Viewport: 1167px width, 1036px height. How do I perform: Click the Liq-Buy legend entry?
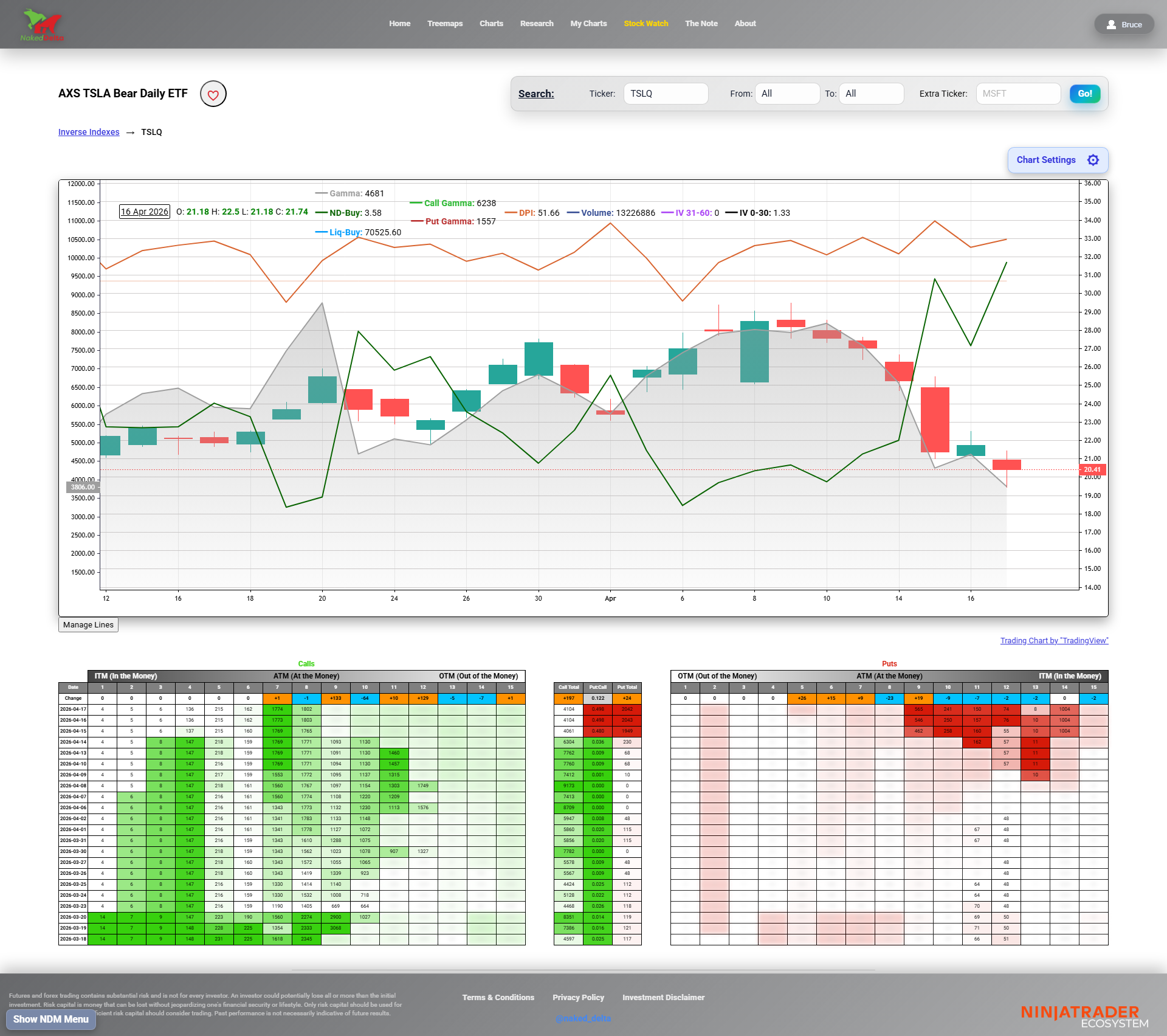[x=358, y=232]
